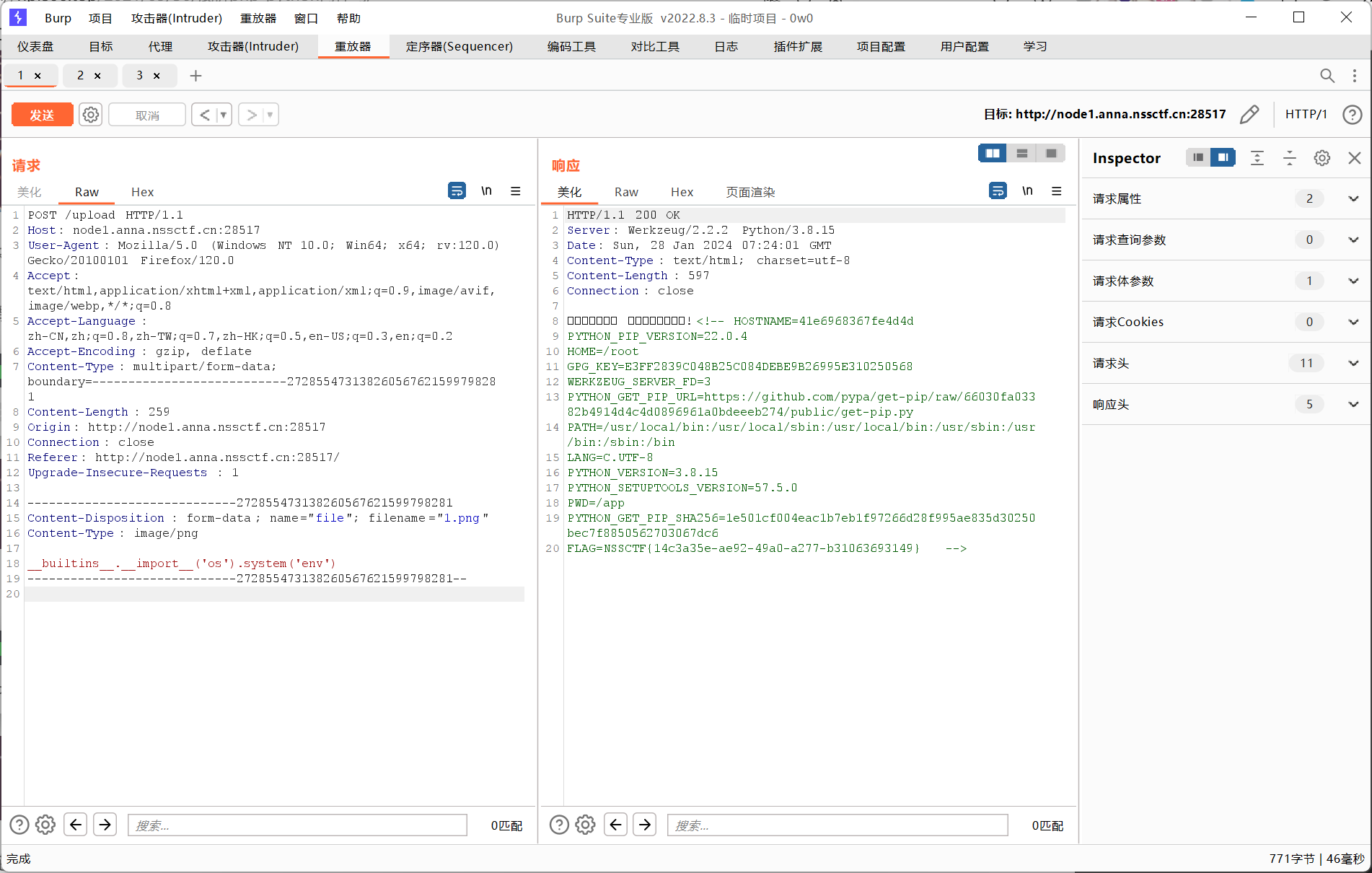Toggle response pane word wrap
This screenshot has height=873, width=1372.
pos(998,190)
